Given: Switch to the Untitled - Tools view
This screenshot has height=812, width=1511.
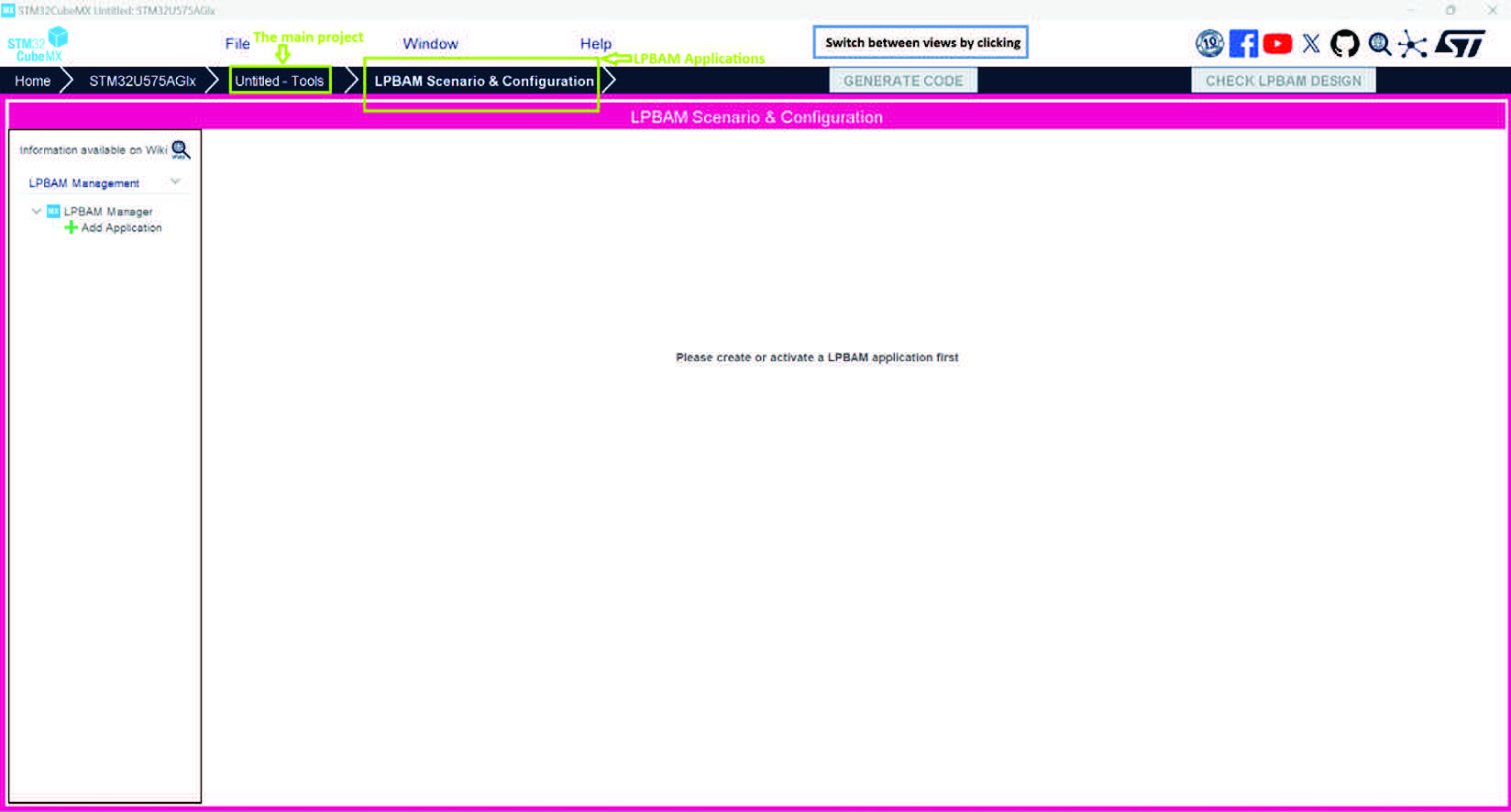Looking at the screenshot, I should click(x=280, y=81).
